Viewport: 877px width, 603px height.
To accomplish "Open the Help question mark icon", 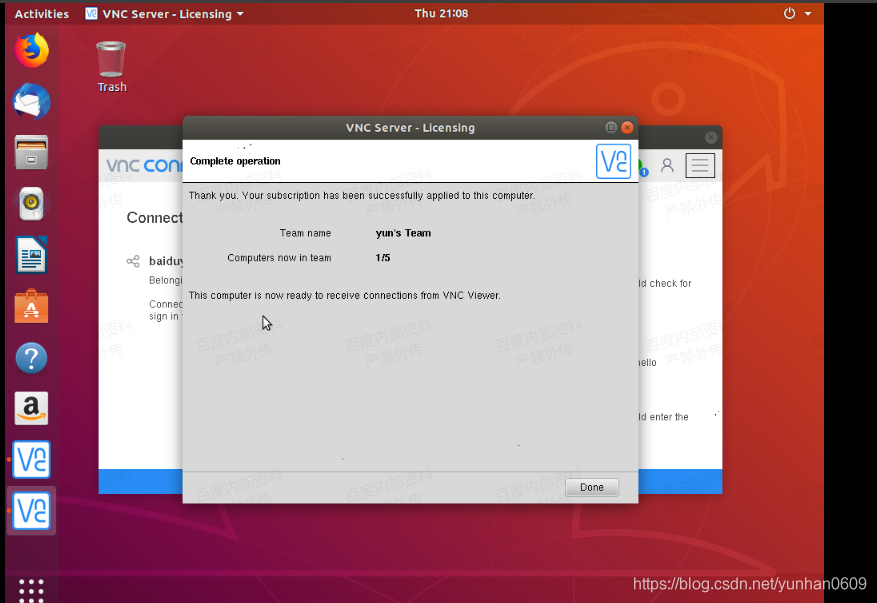I will (31, 357).
